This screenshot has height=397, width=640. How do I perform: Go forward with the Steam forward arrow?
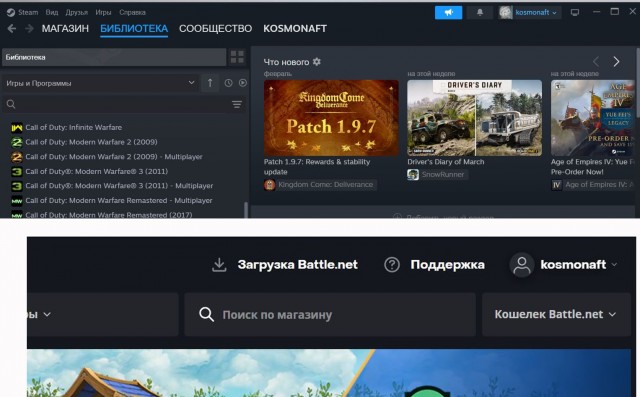tap(29, 29)
